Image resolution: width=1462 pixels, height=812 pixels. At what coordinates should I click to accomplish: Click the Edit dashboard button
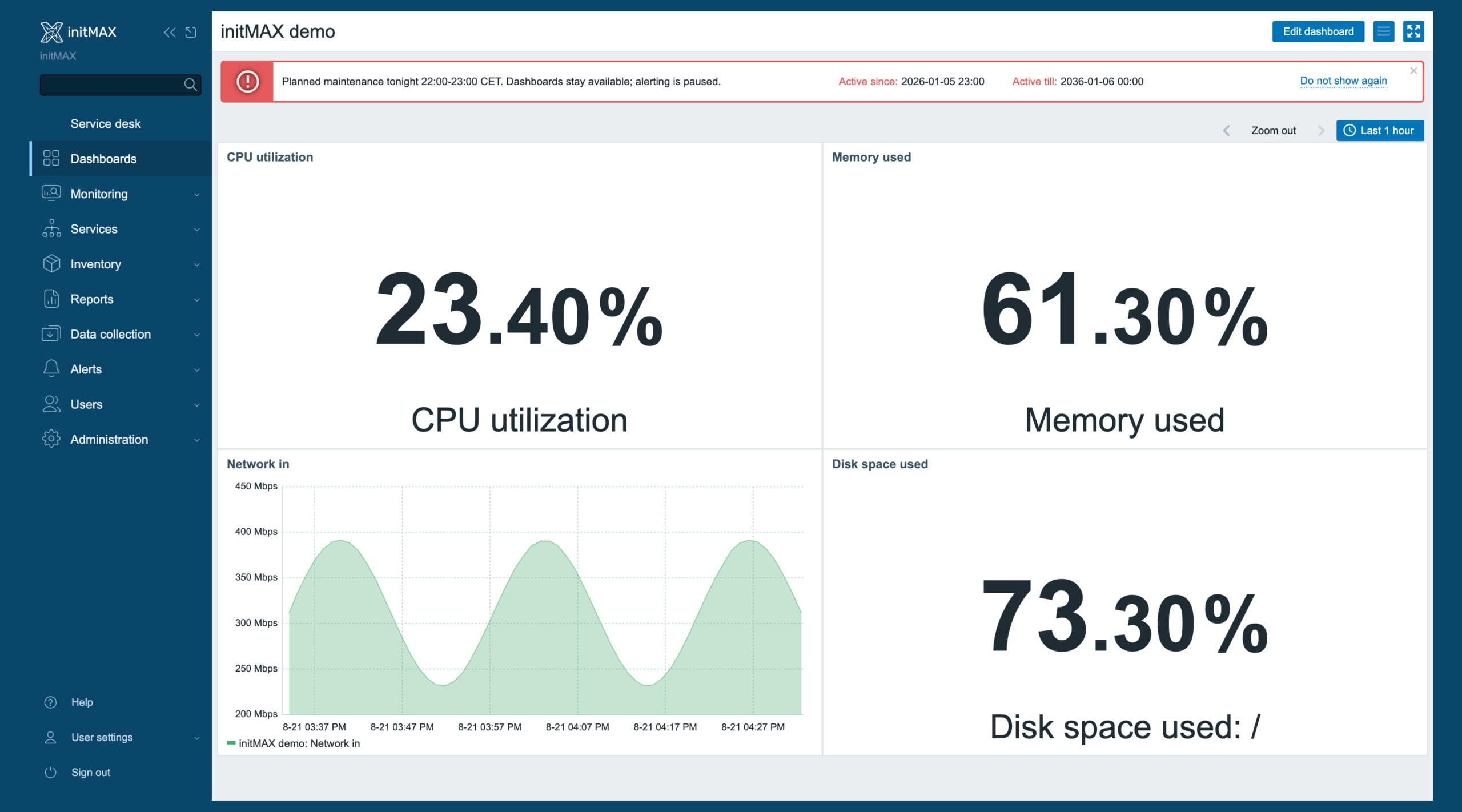point(1318,31)
